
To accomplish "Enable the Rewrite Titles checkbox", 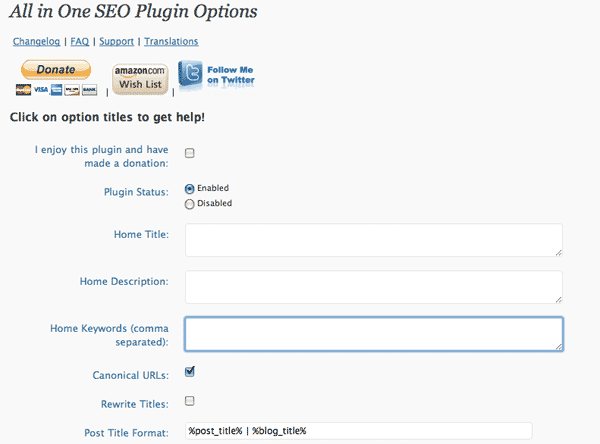I will click(190, 402).
